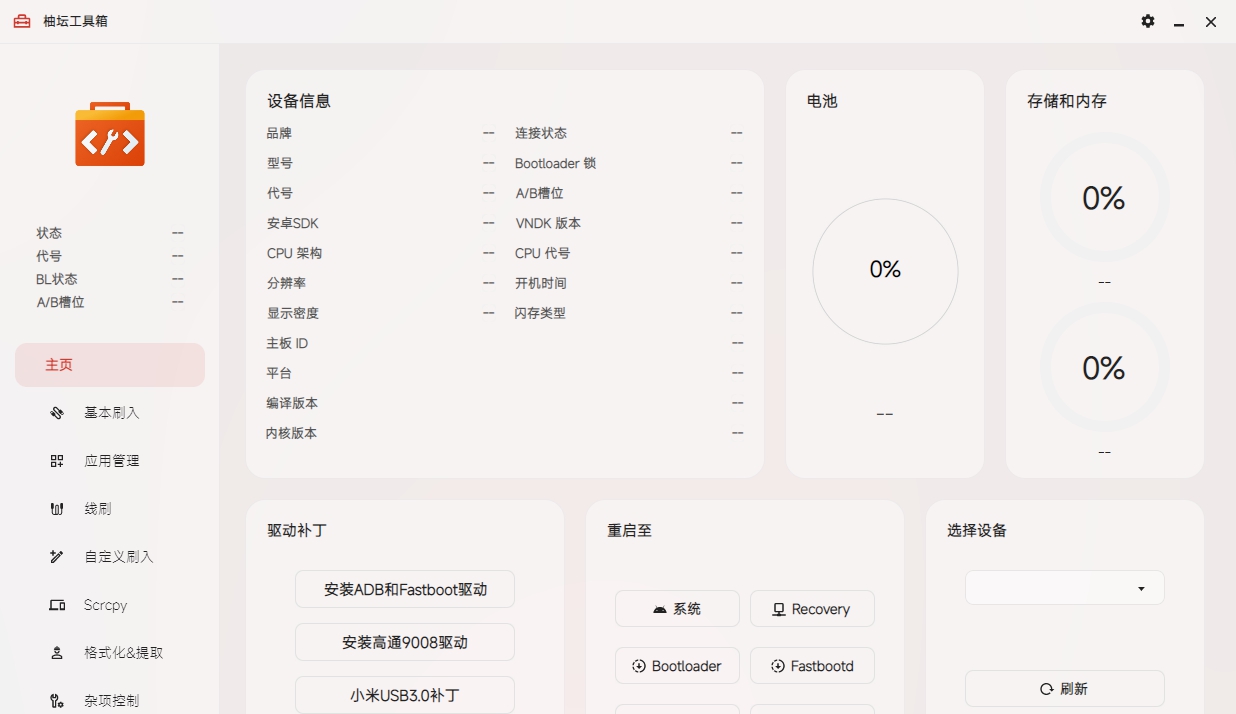Open 杂项控制 in the sidebar
The width and height of the screenshot is (1236, 714).
click(x=110, y=701)
